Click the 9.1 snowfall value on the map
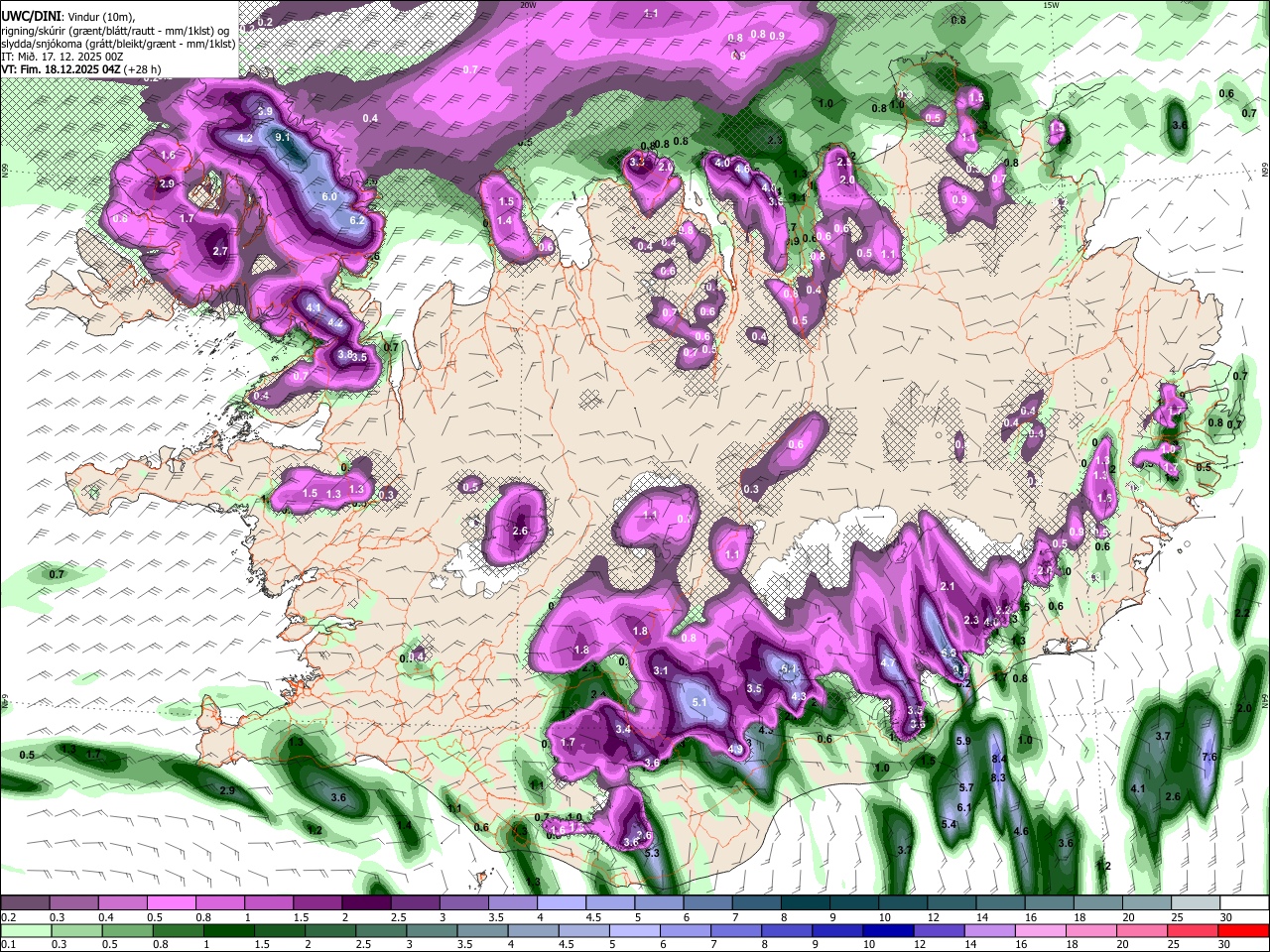This screenshot has height=952, width=1270. 282,137
